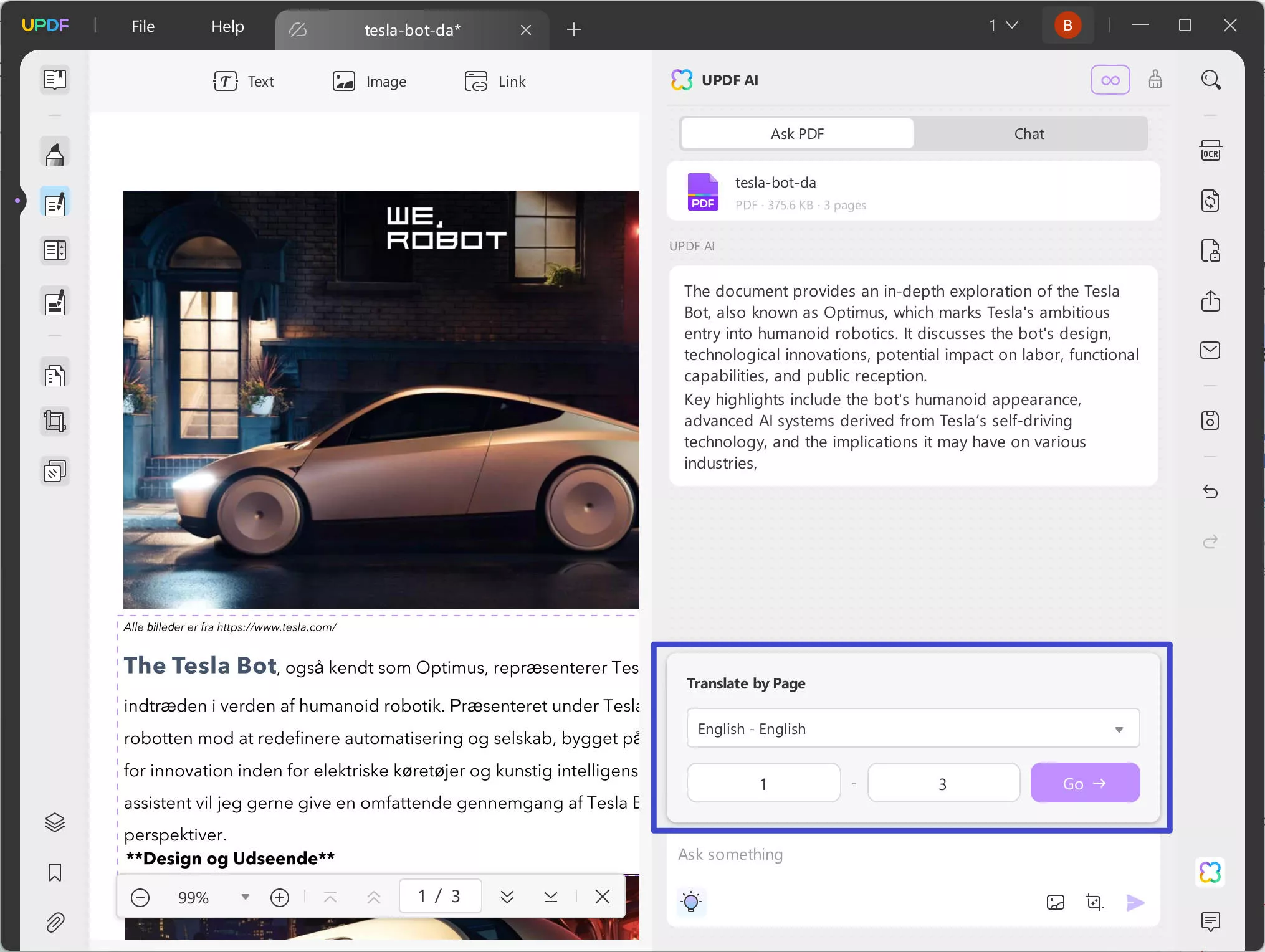The image size is (1265, 952).
Task: Open the File menu
Action: pyautogui.click(x=142, y=26)
